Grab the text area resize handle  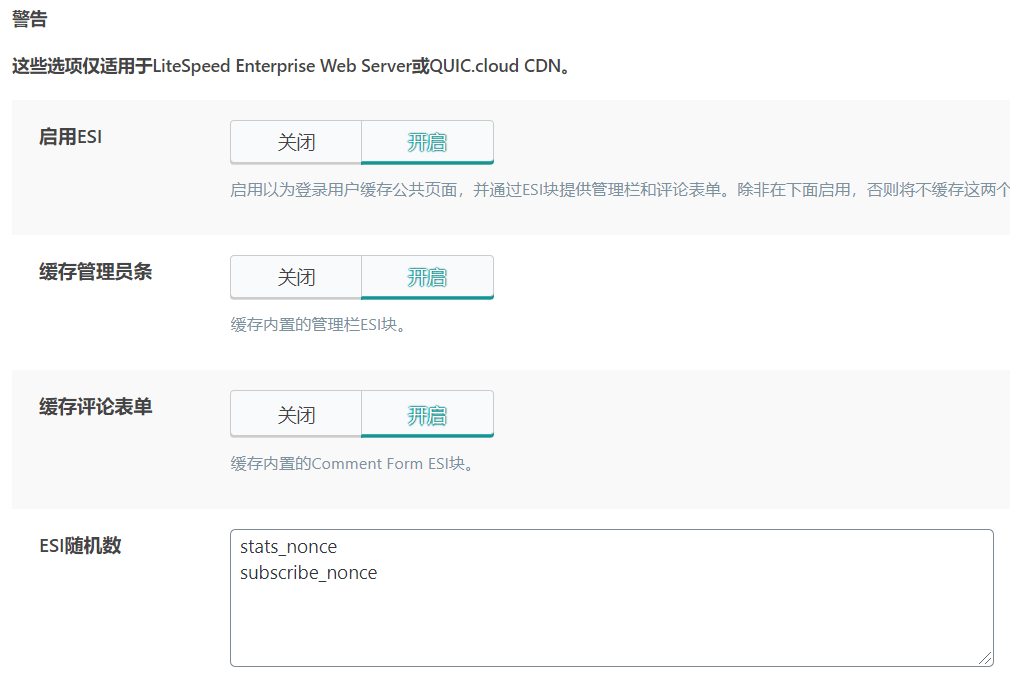click(986, 658)
